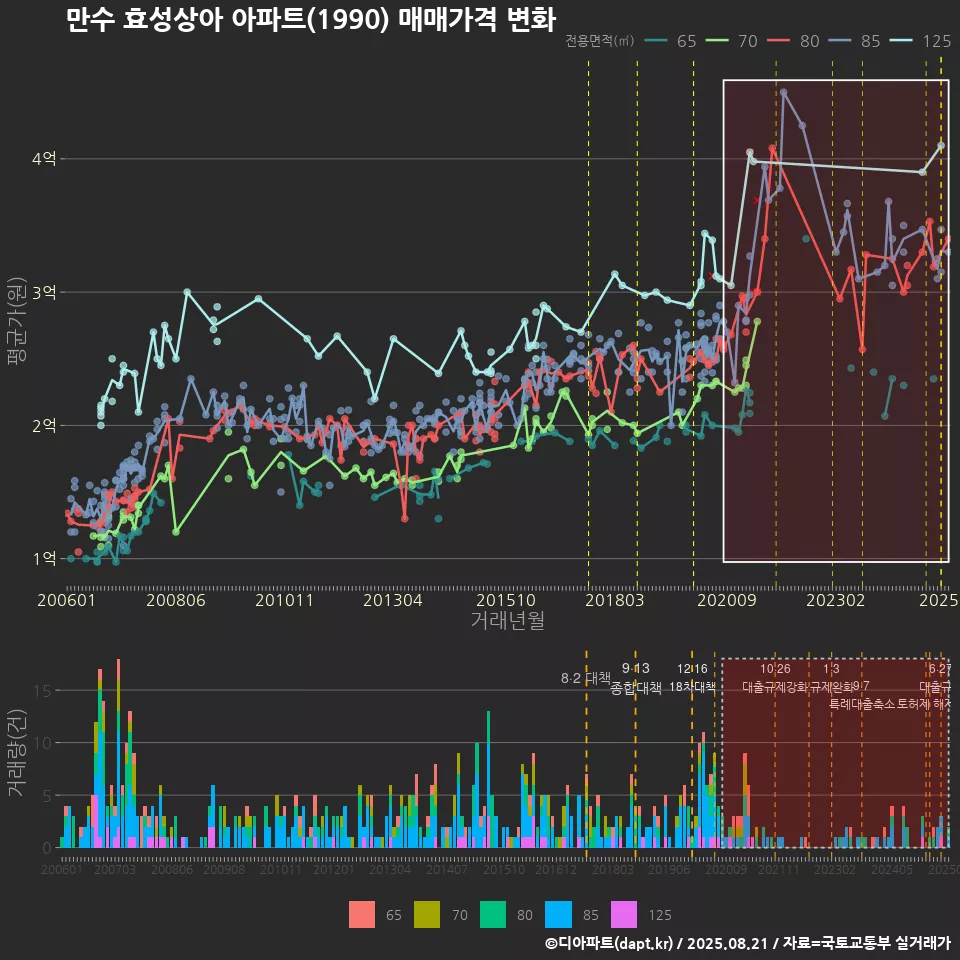Click the highest 85㎡ data point above 4억
960x960 pixels.
784,92
